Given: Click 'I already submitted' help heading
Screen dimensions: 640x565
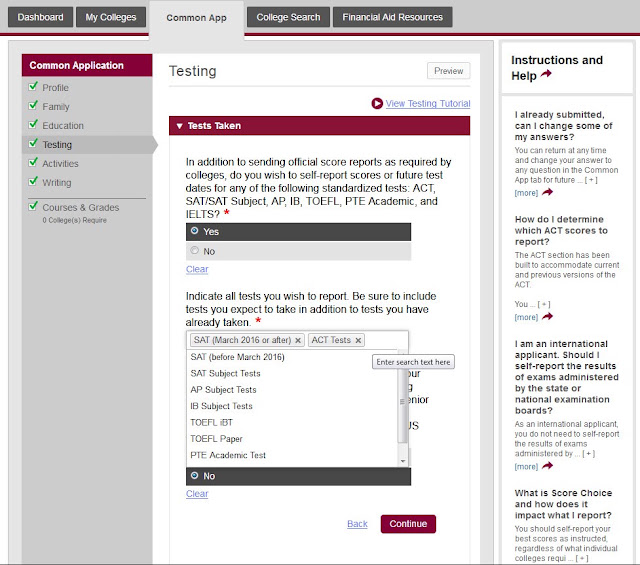Looking at the screenshot, I should click(564, 126).
